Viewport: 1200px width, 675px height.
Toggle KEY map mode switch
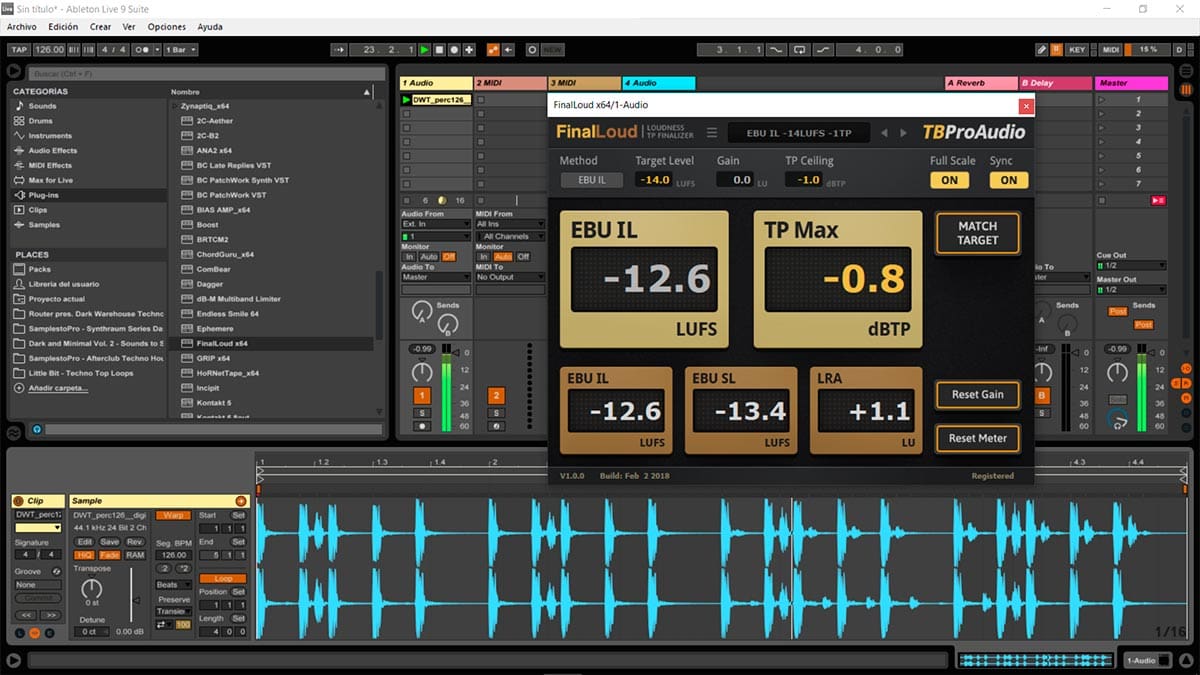tap(1077, 49)
